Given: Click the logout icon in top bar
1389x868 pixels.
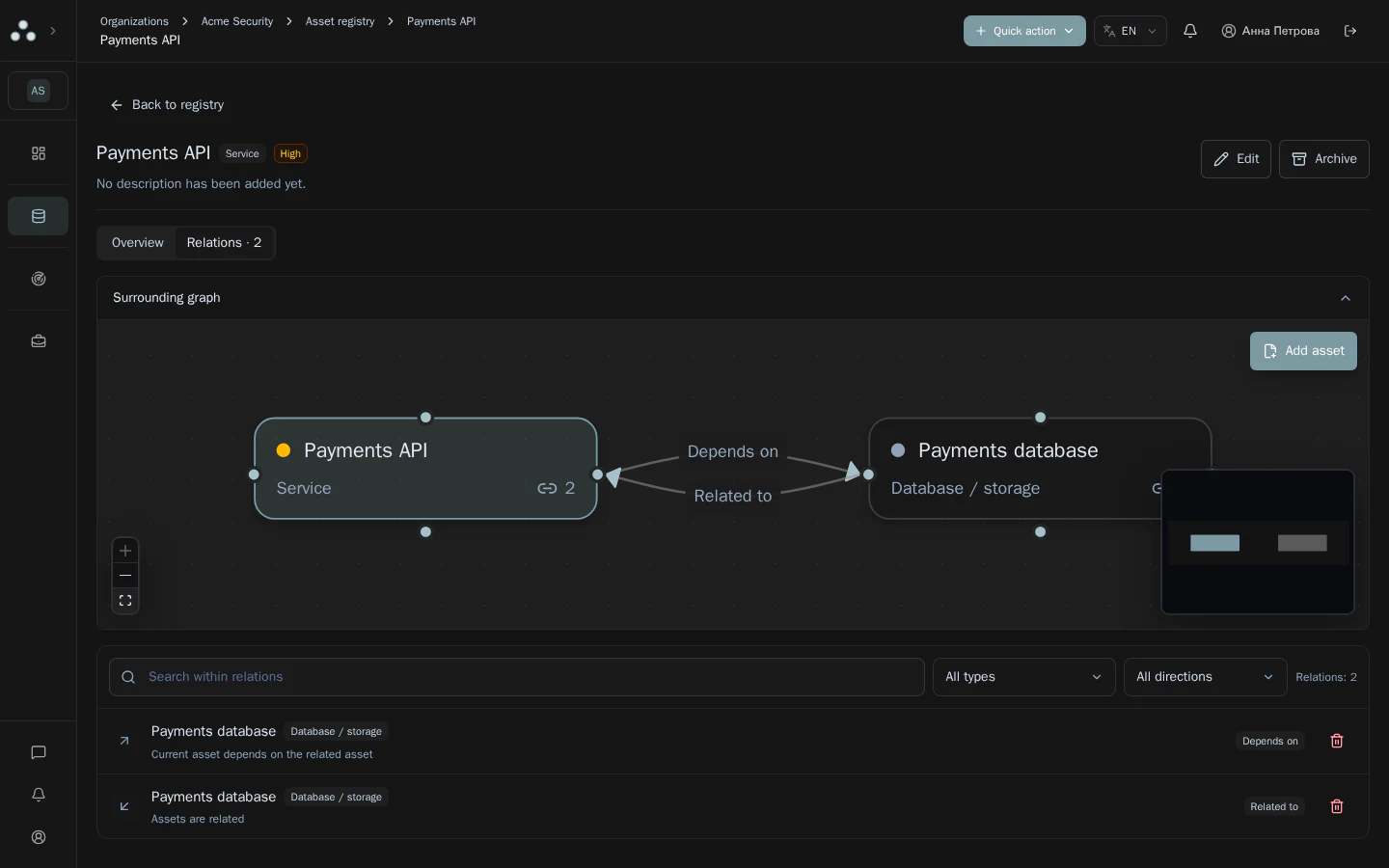Looking at the screenshot, I should (x=1350, y=31).
